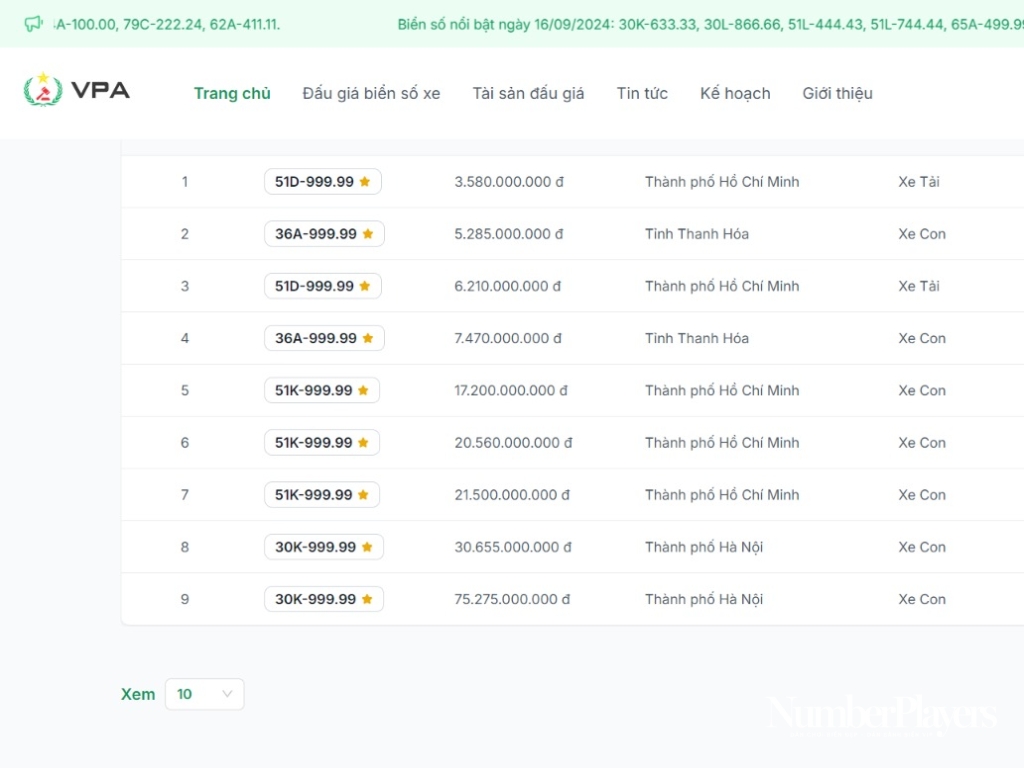Open the Tin tức page
This screenshot has width=1024, height=768.
click(642, 93)
